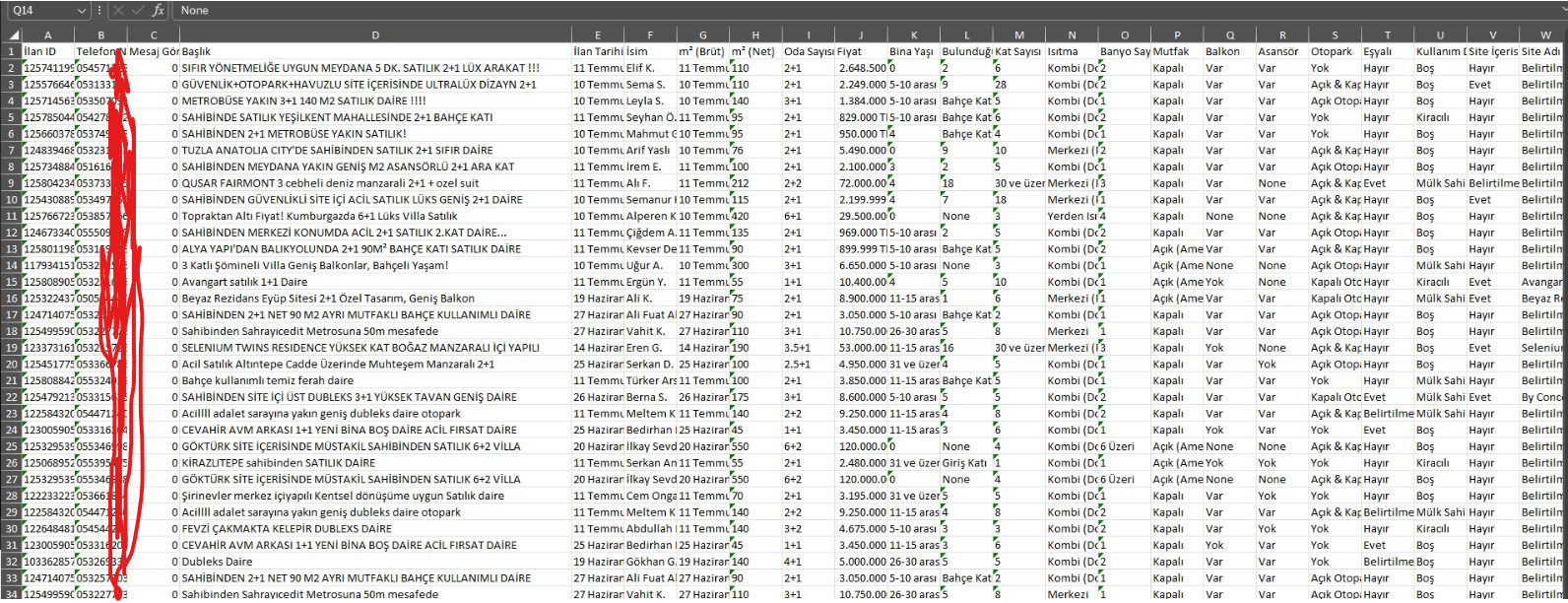Select the 'Eşyalı' header cell
Screen dimensions: 1568x603
coord(1389,51)
